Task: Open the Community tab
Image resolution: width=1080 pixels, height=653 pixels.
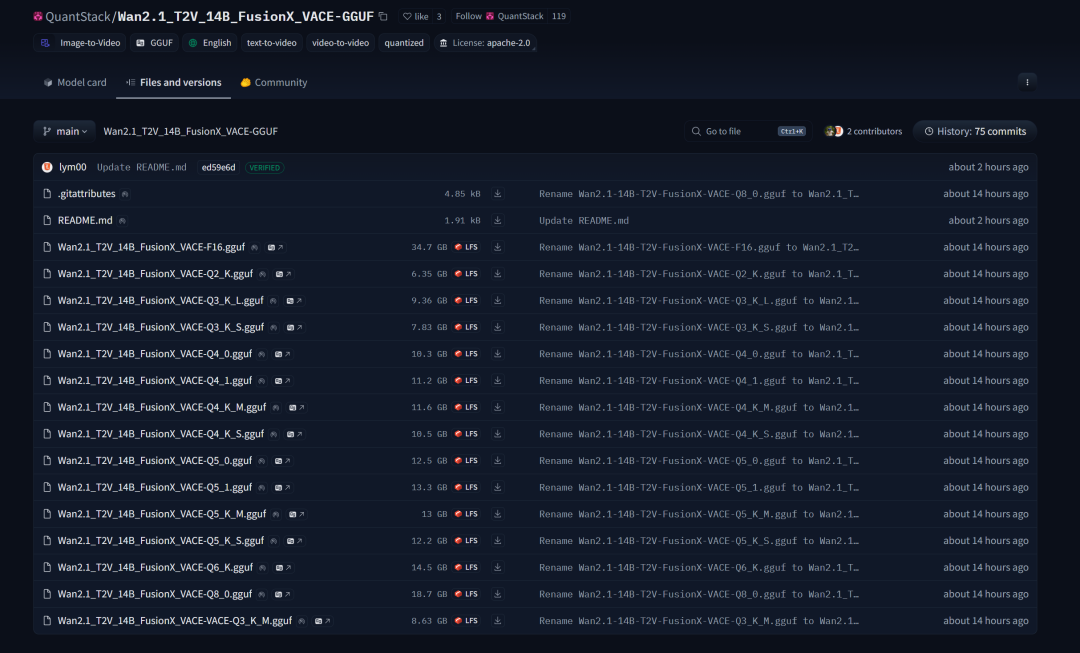Action: pyautogui.click(x=273, y=83)
